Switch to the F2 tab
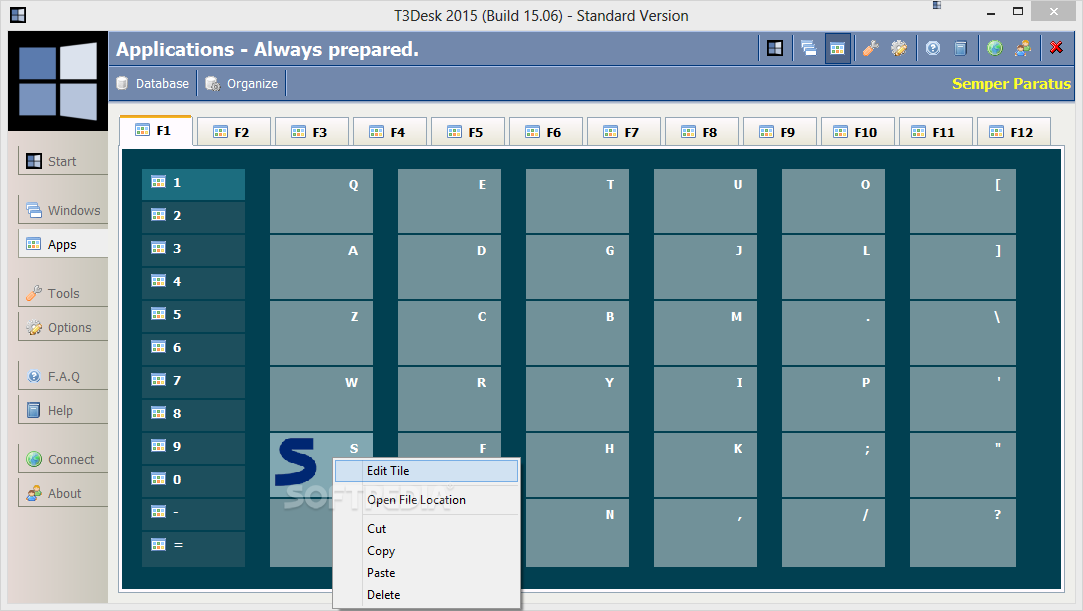Image resolution: width=1083 pixels, height=611 pixels. 233,132
